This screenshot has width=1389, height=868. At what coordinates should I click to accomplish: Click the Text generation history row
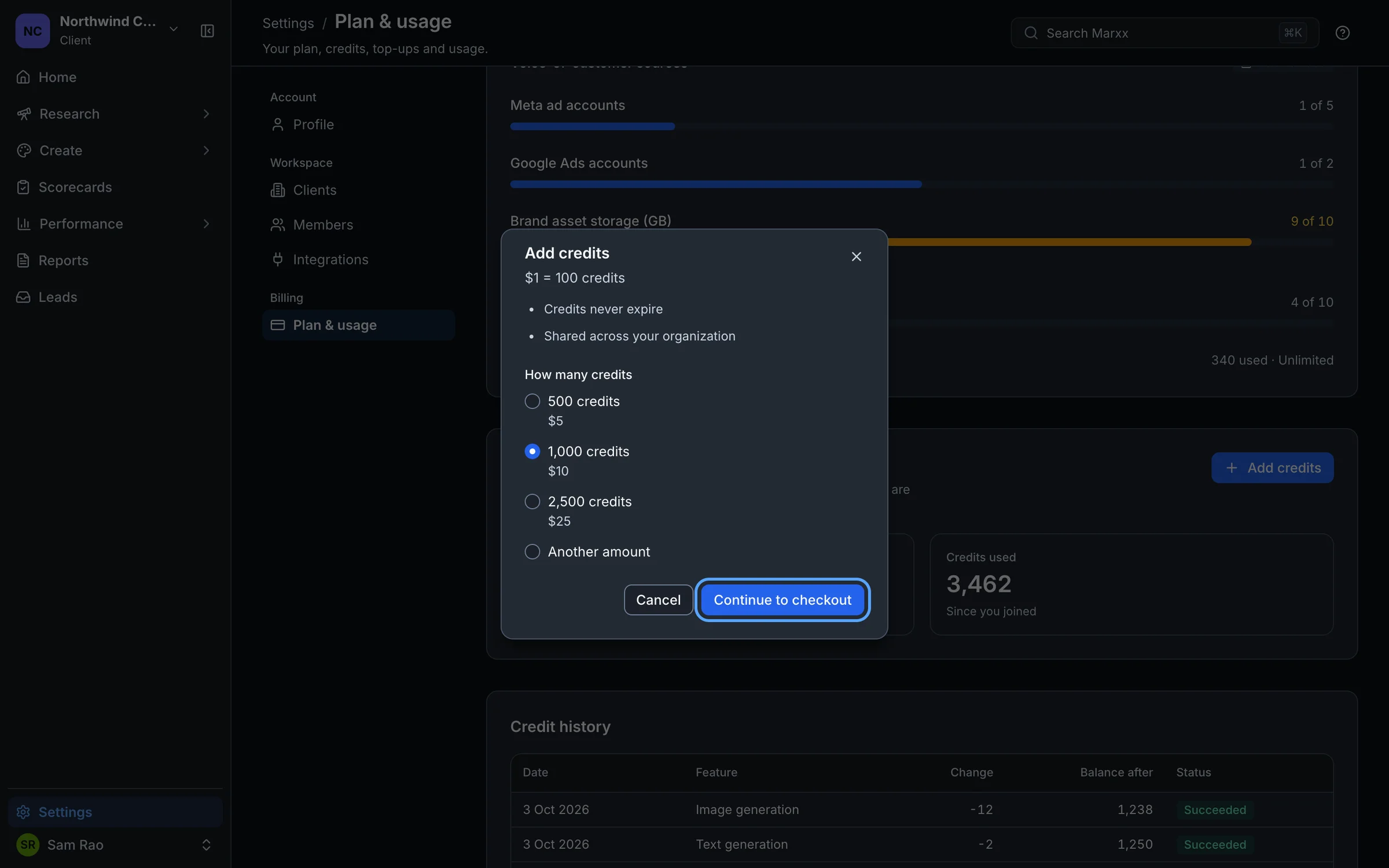(x=921, y=844)
